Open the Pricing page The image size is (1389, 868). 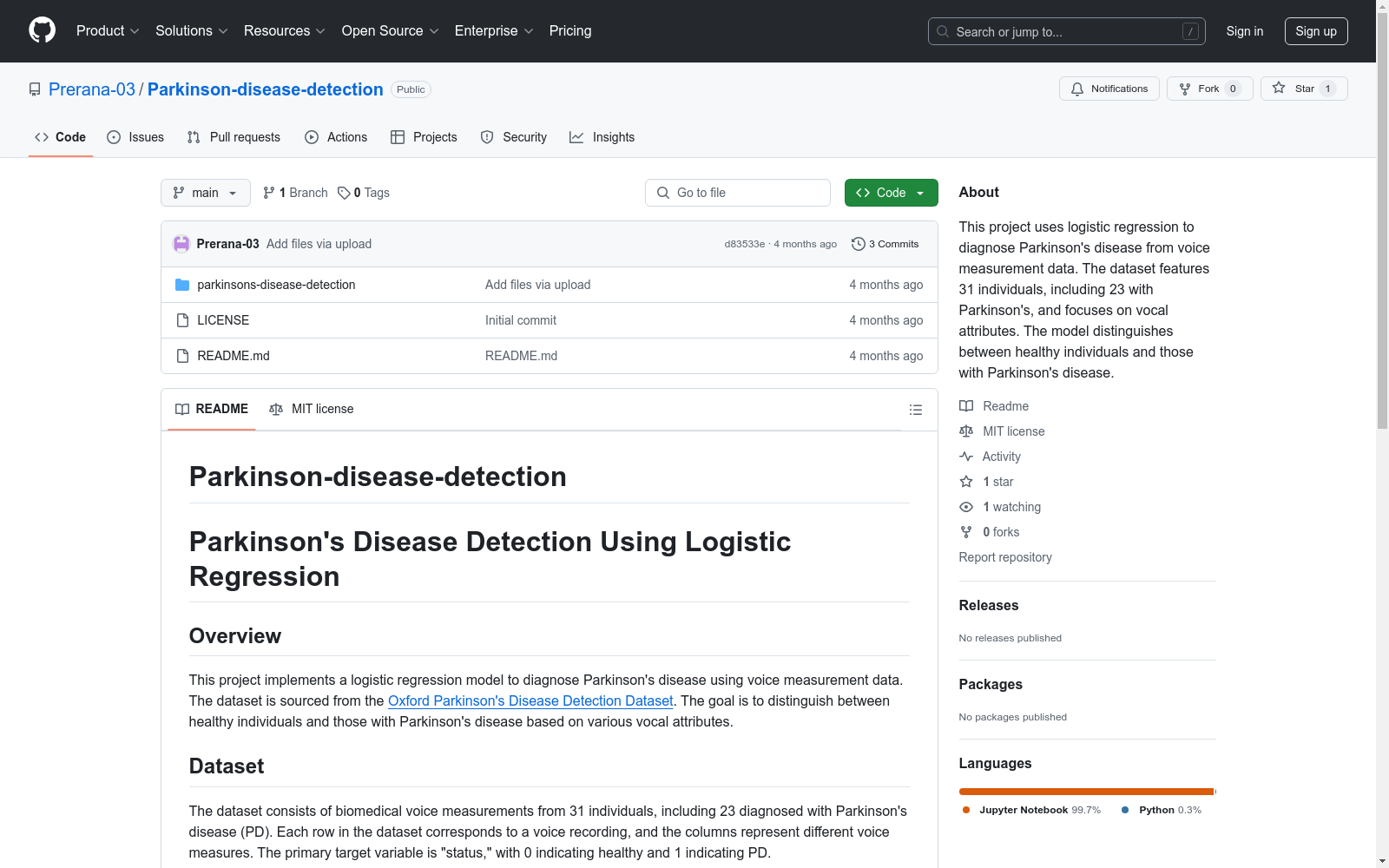coord(570,31)
